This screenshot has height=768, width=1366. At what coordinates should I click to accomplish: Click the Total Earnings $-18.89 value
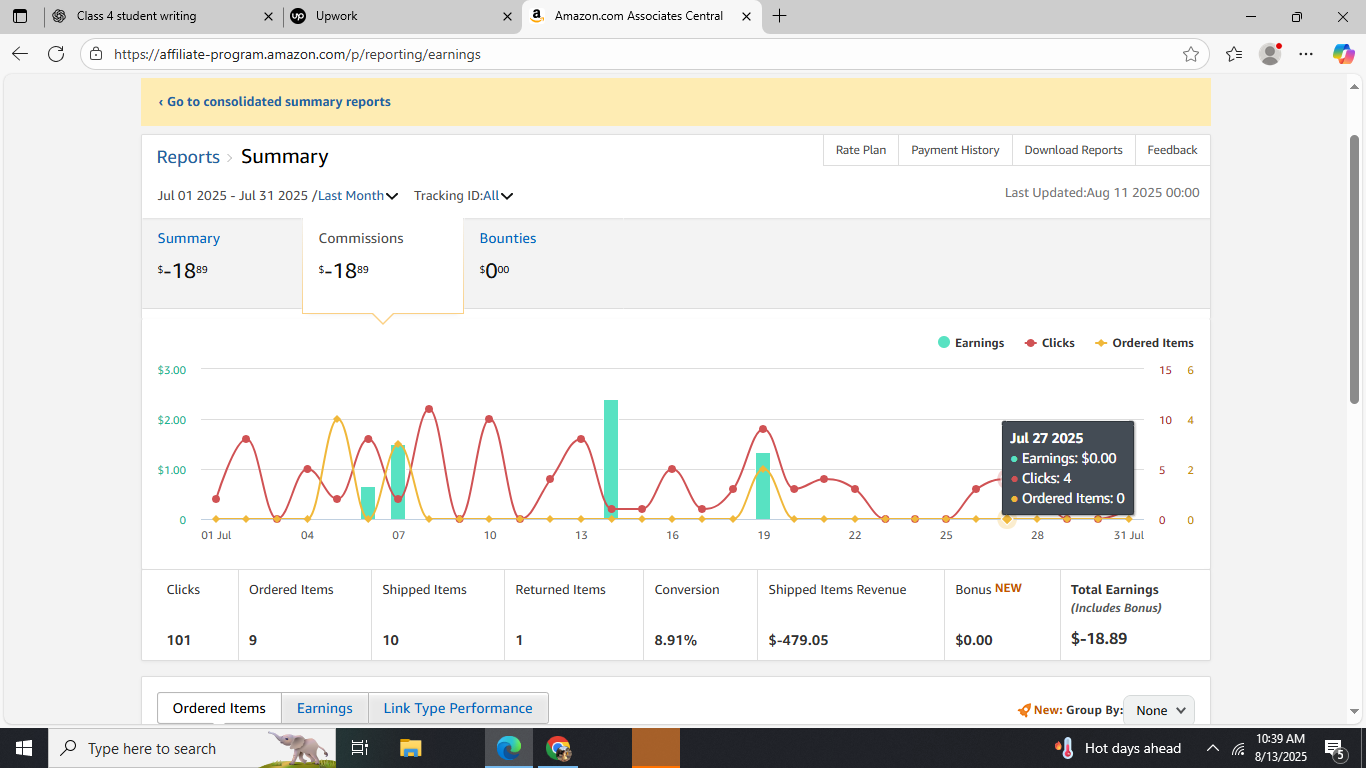point(1099,638)
